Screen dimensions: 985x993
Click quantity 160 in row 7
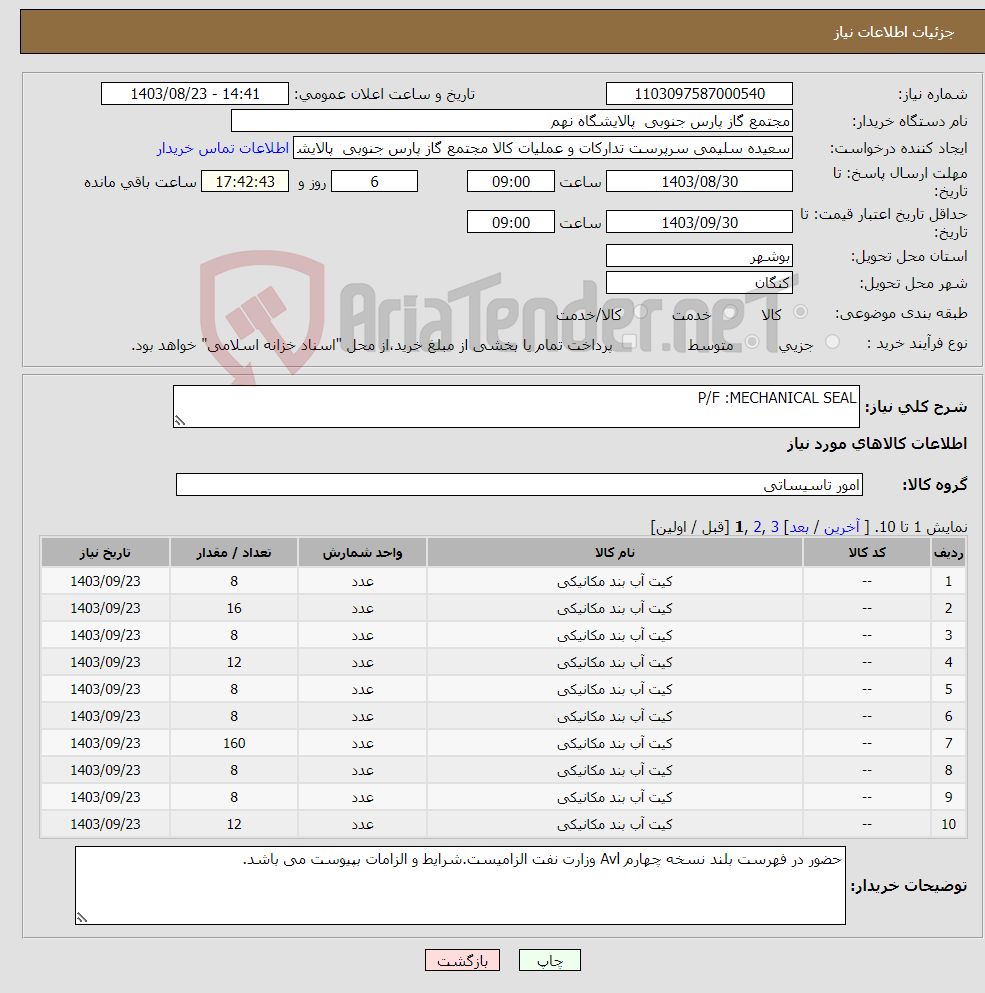[x=234, y=743]
